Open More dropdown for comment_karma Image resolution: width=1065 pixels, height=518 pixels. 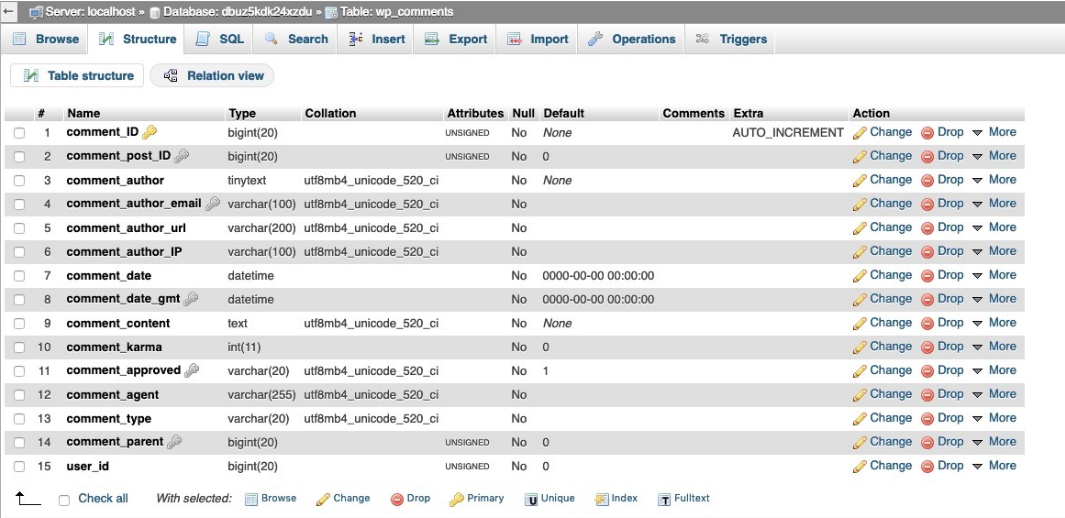[994, 347]
